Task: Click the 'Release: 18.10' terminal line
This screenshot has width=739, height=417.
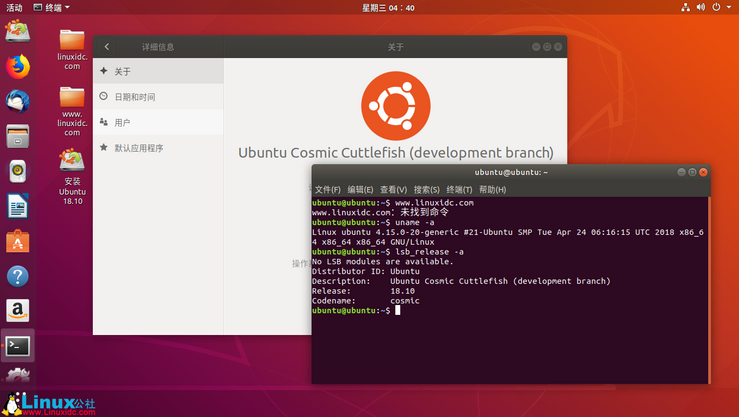Action: (363, 291)
